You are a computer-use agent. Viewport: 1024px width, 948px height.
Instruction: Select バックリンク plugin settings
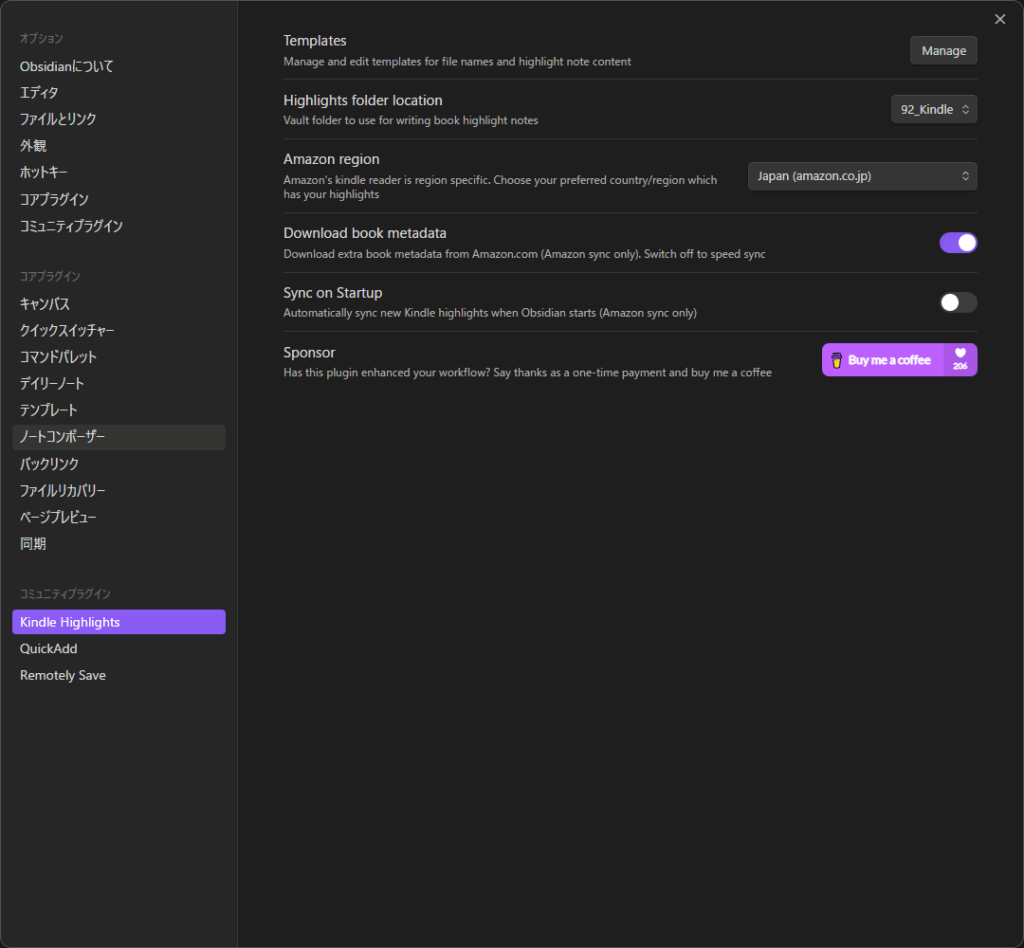point(119,464)
